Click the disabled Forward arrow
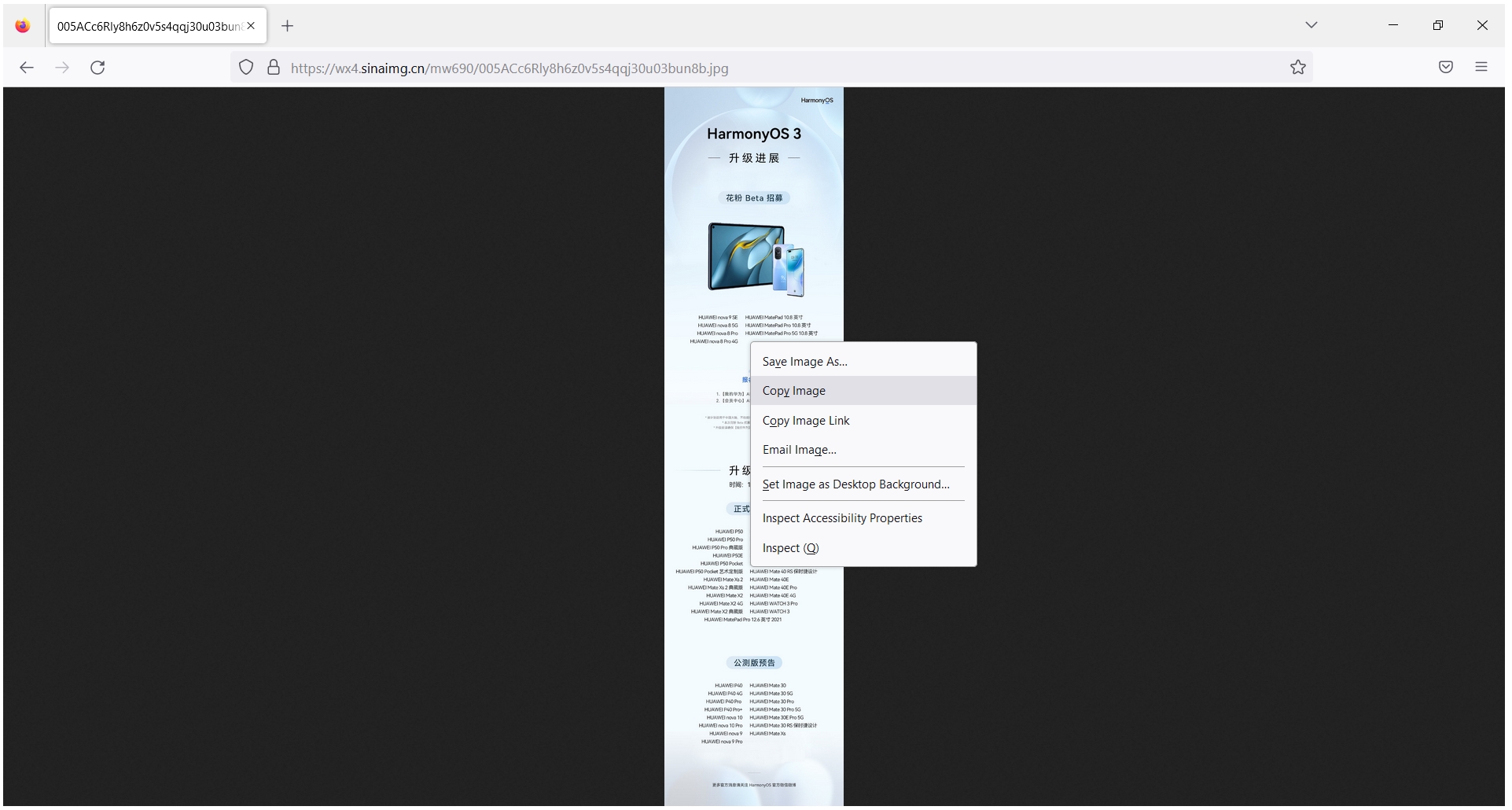The width and height of the screenshot is (1512, 810). (x=62, y=68)
